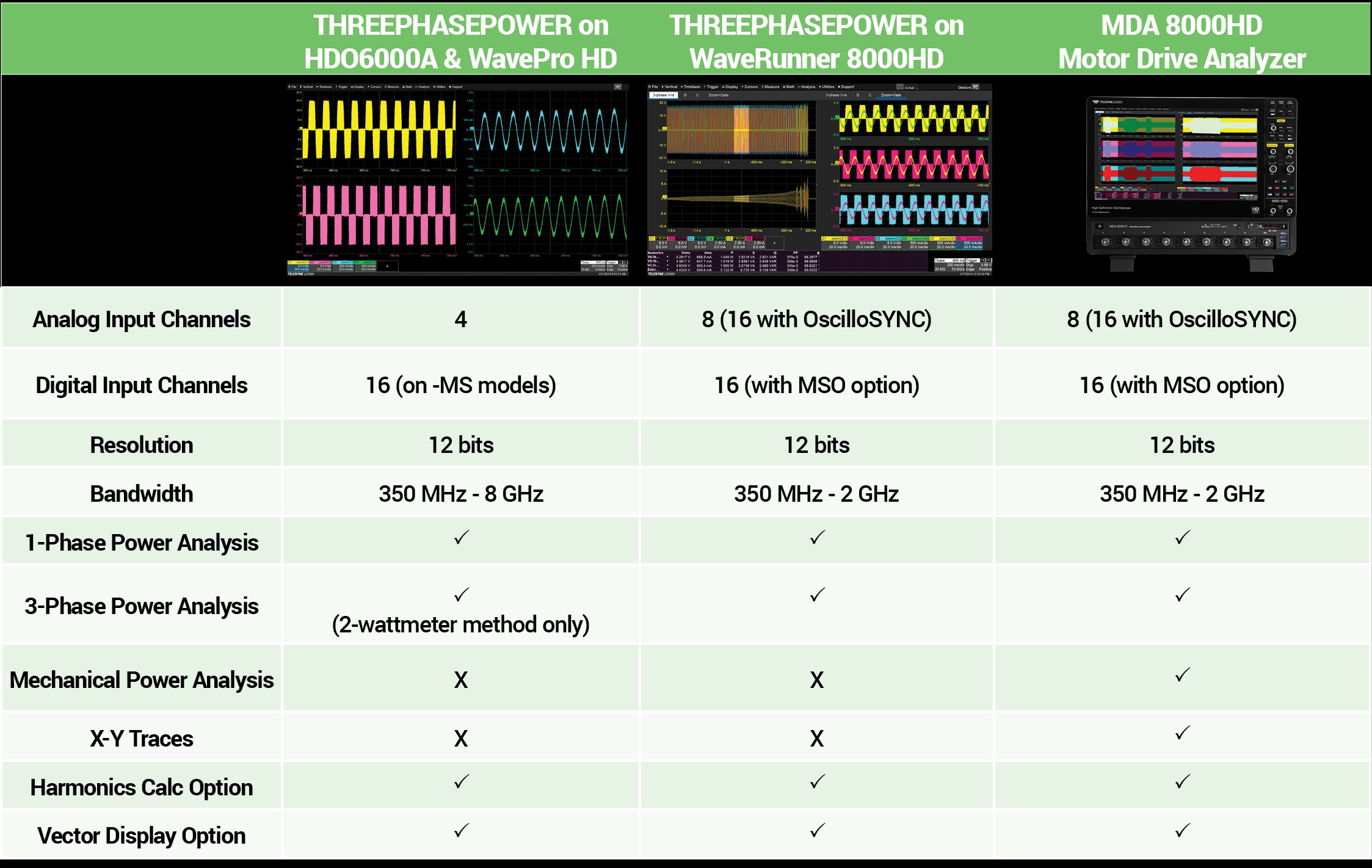Click Harmonics Calc Option checkmark under MDA 8000HD

pyautogui.click(x=1183, y=781)
